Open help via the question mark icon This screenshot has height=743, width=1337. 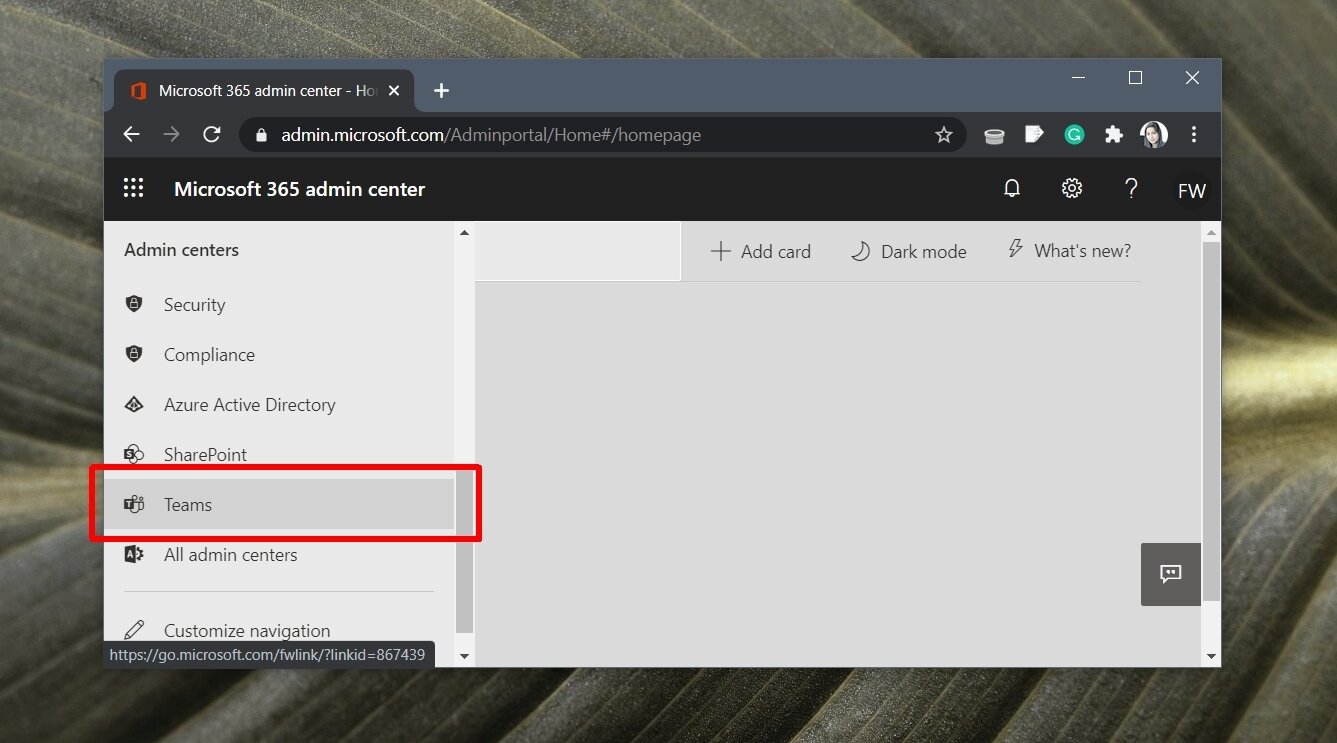click(1131, 188)
